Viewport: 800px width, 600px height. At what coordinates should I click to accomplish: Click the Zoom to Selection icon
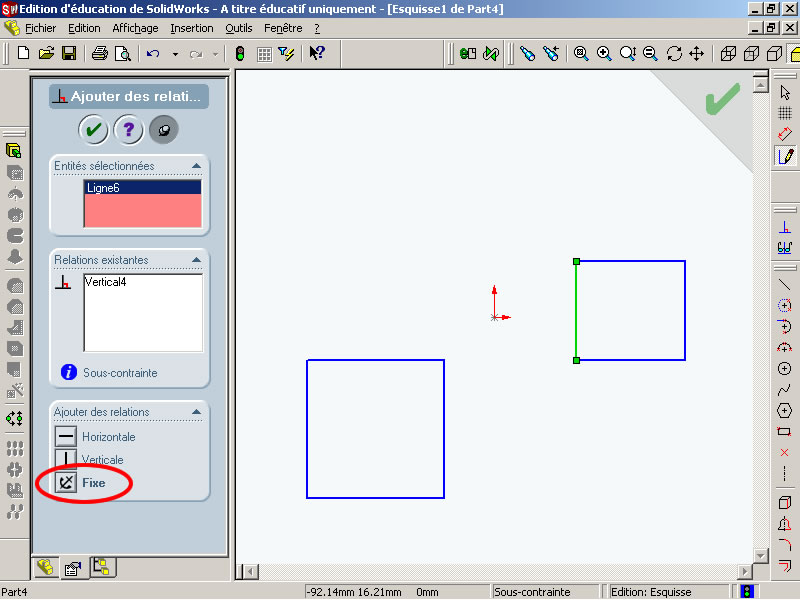pos(650,54)
